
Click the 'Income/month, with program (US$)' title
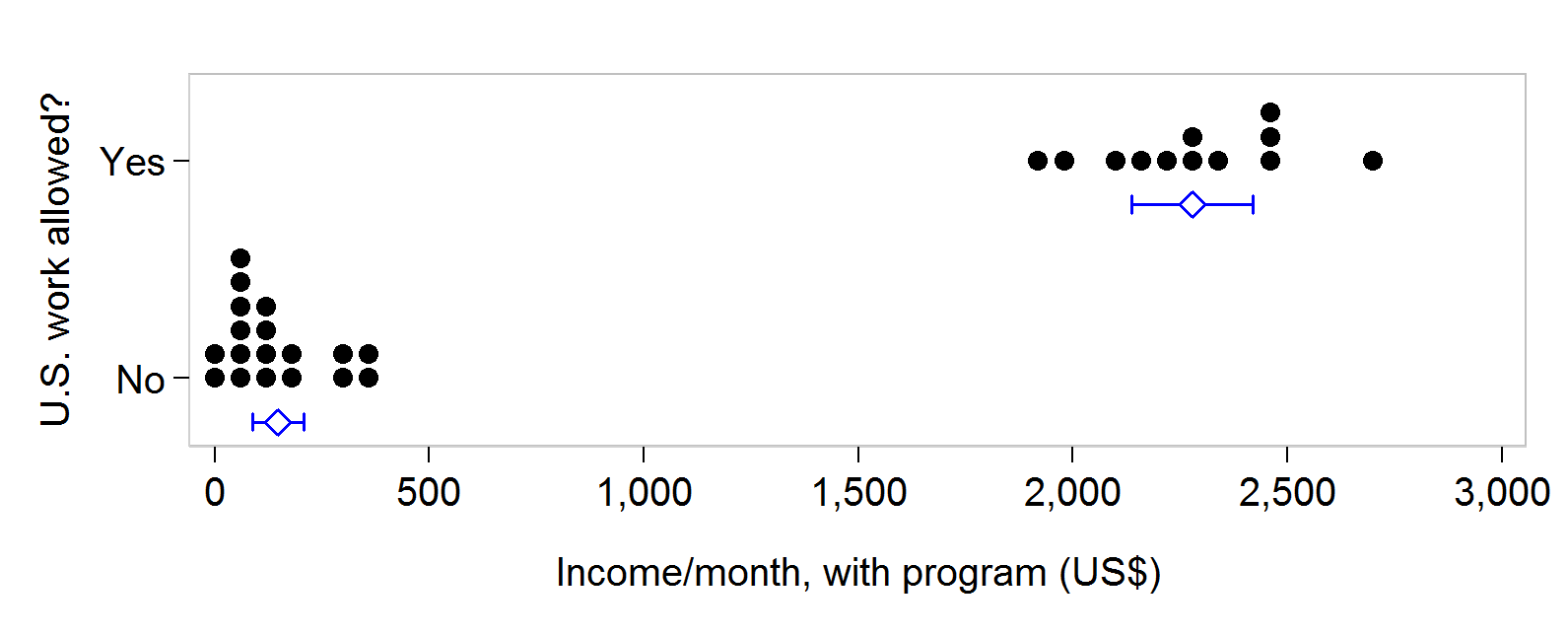click(x=858, y=573)
